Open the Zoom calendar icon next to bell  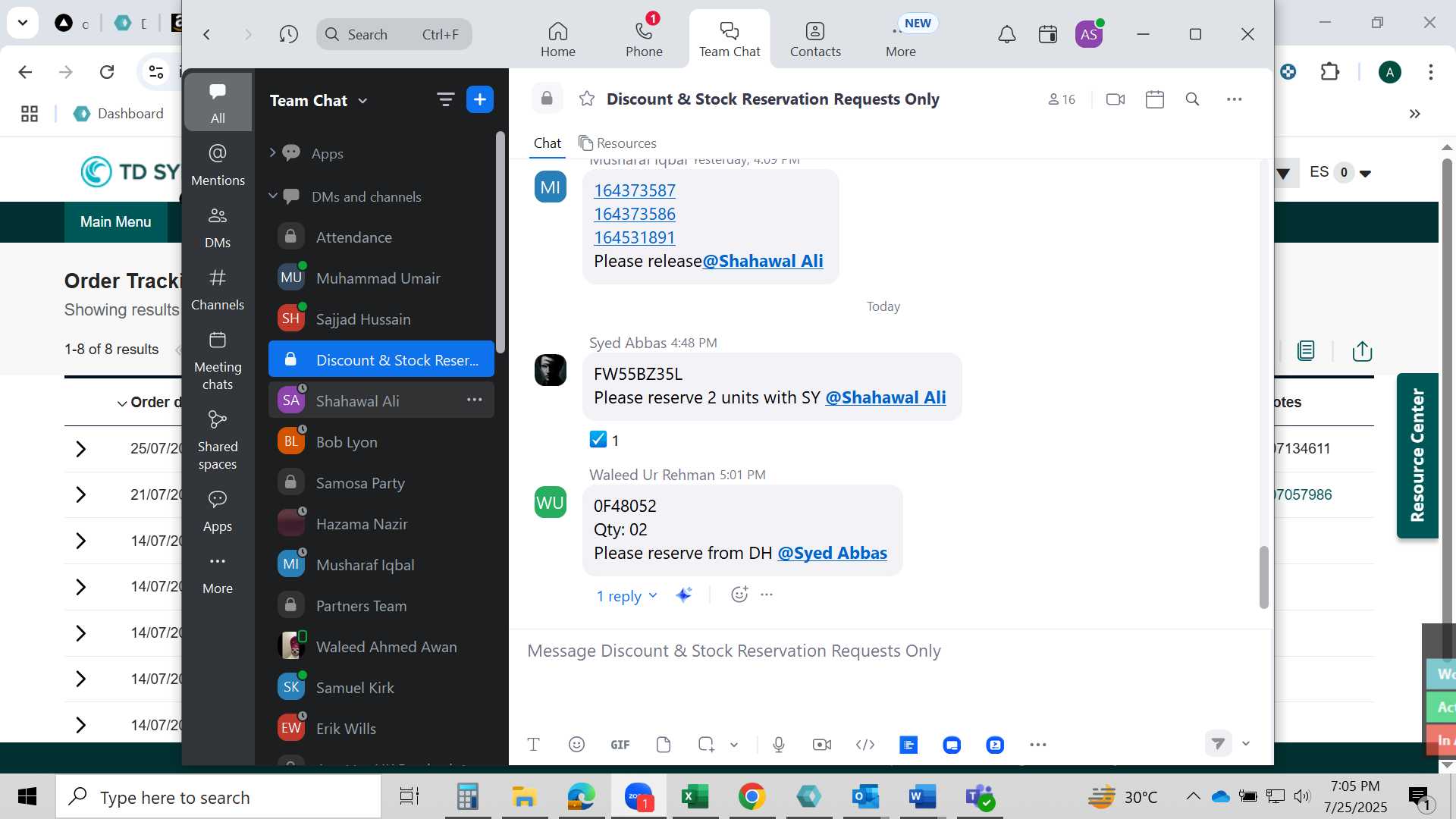[1047, 34]
